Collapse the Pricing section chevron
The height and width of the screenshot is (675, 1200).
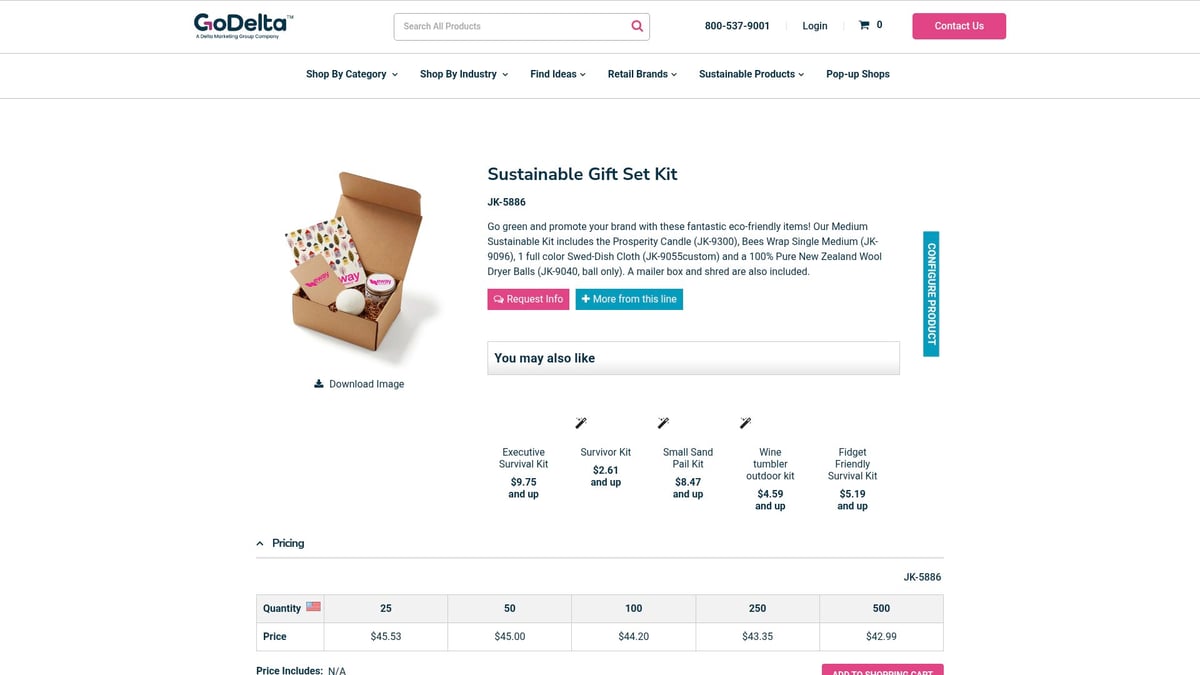(x=260, y=542)
